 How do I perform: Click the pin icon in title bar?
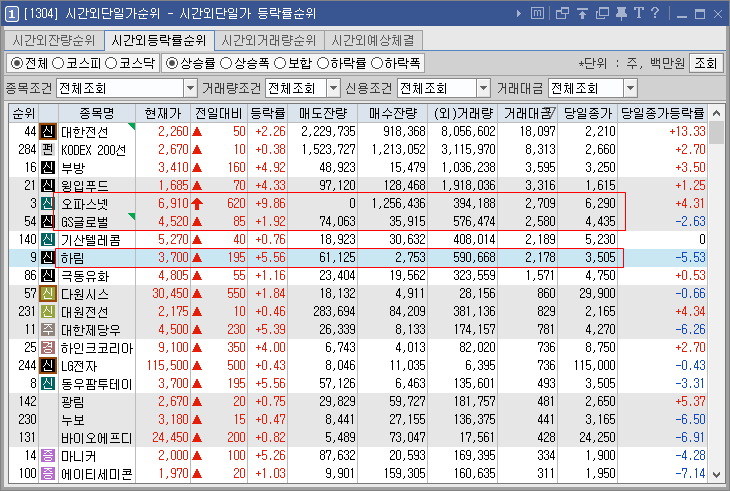pos(622,13)
